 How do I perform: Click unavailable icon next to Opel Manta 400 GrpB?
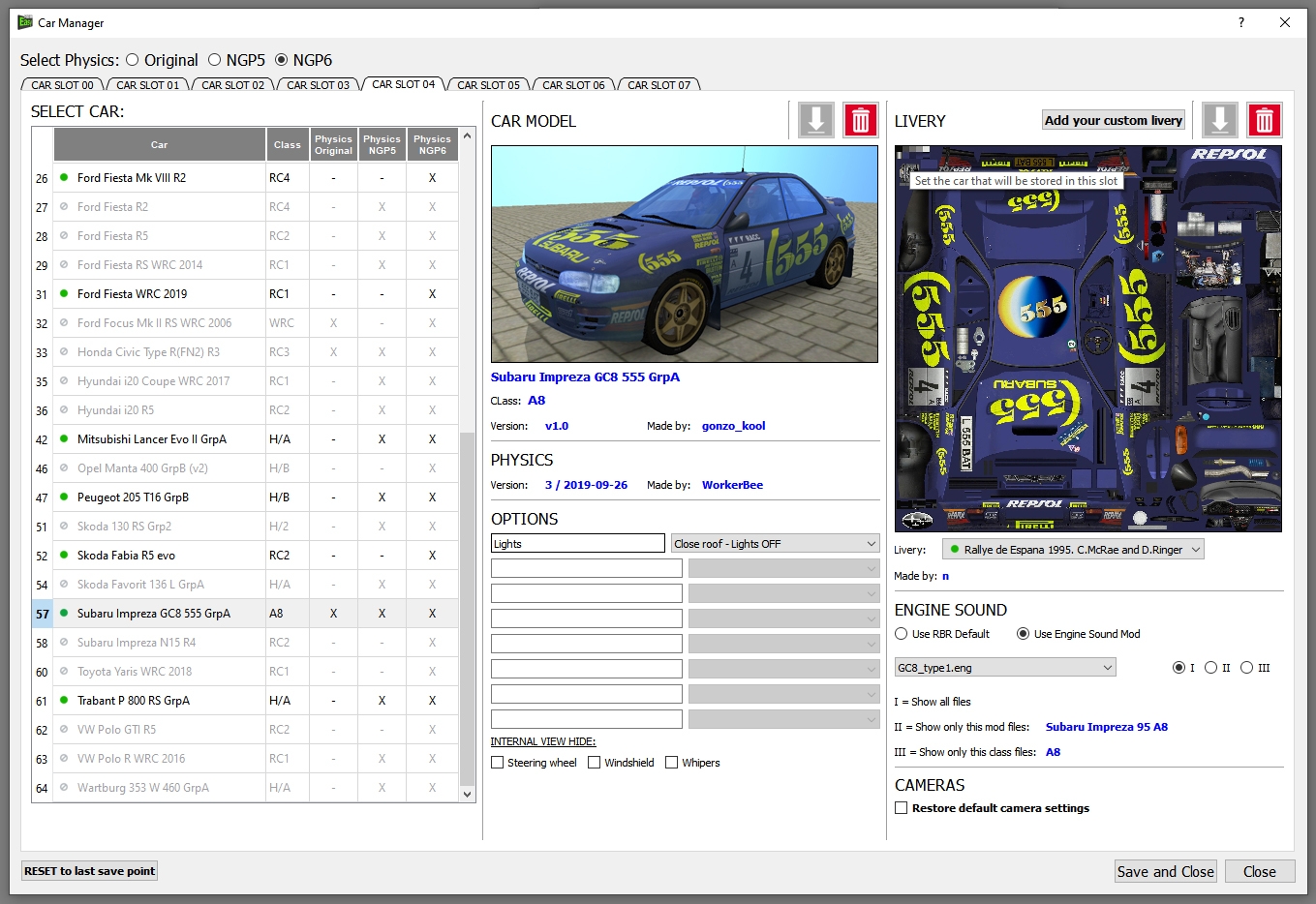coord(64,467)
